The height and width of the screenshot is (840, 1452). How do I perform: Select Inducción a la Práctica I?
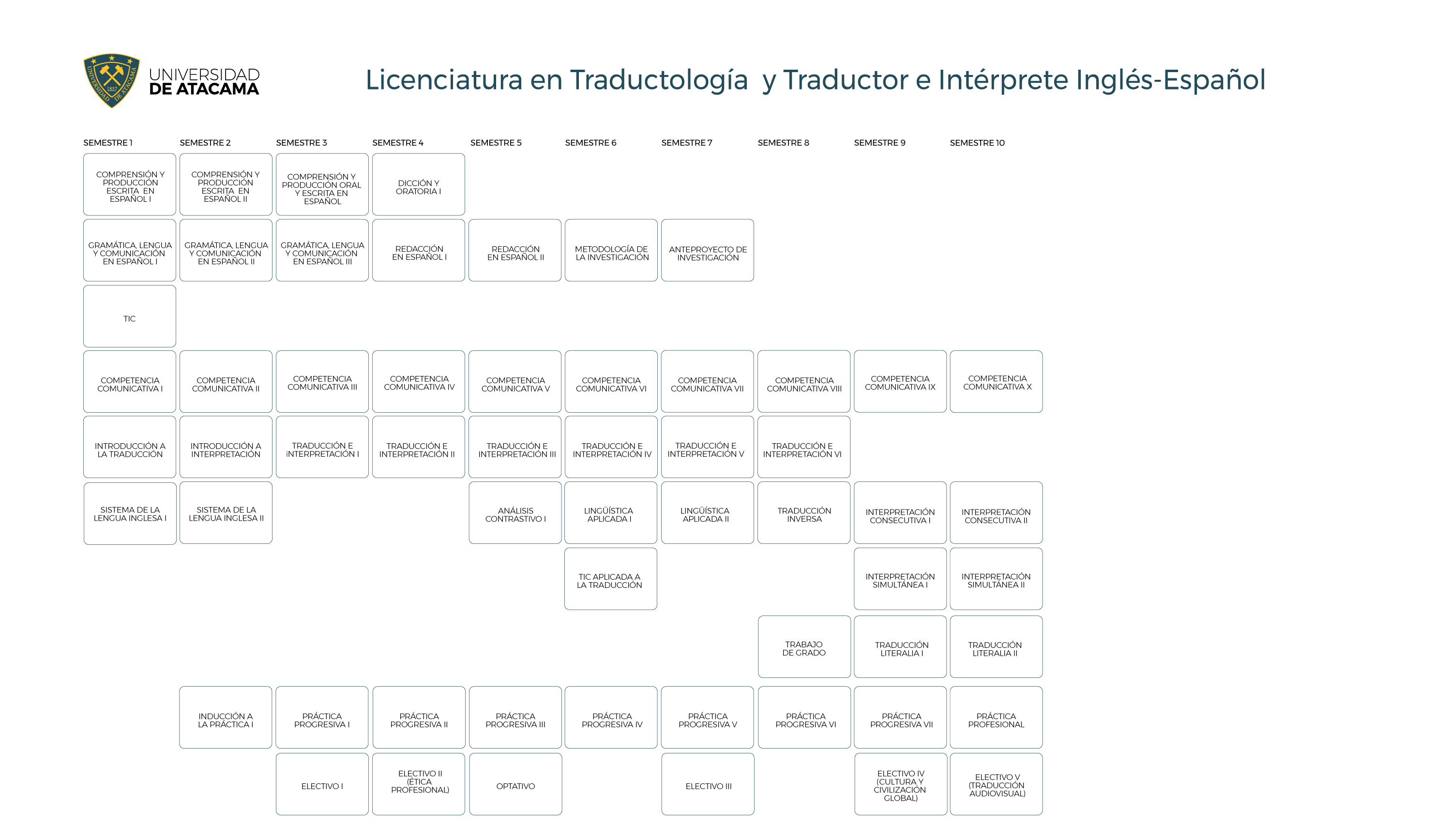pos(226,718)
